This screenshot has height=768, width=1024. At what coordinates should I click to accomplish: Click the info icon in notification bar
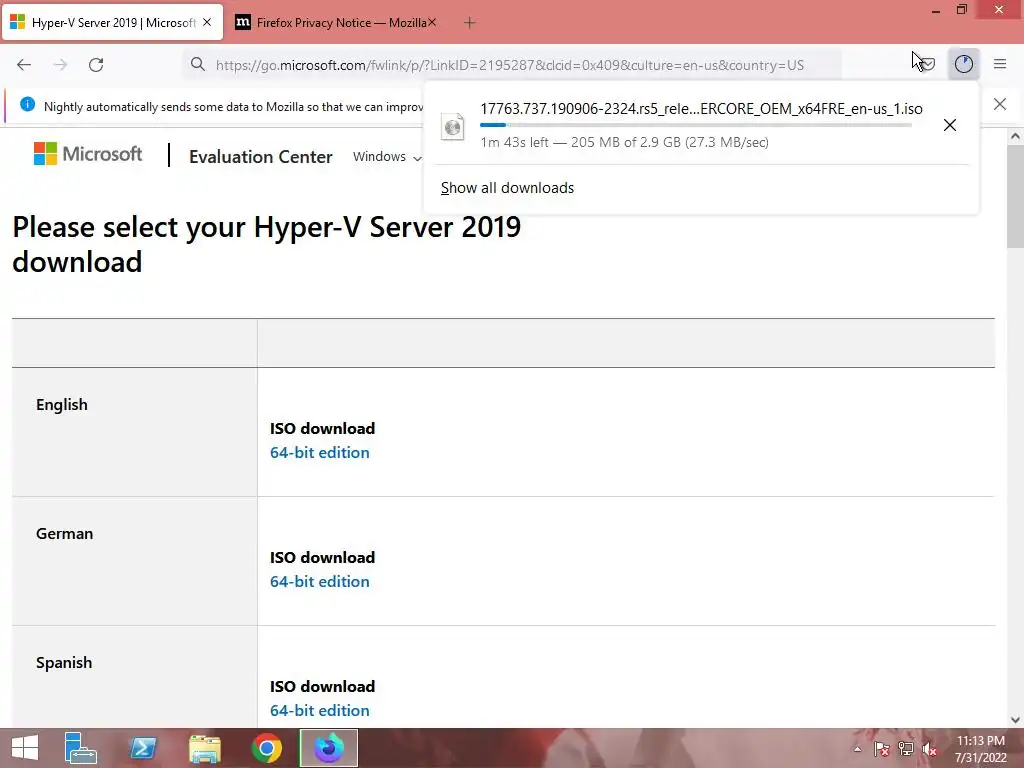[x=27, y=104]
